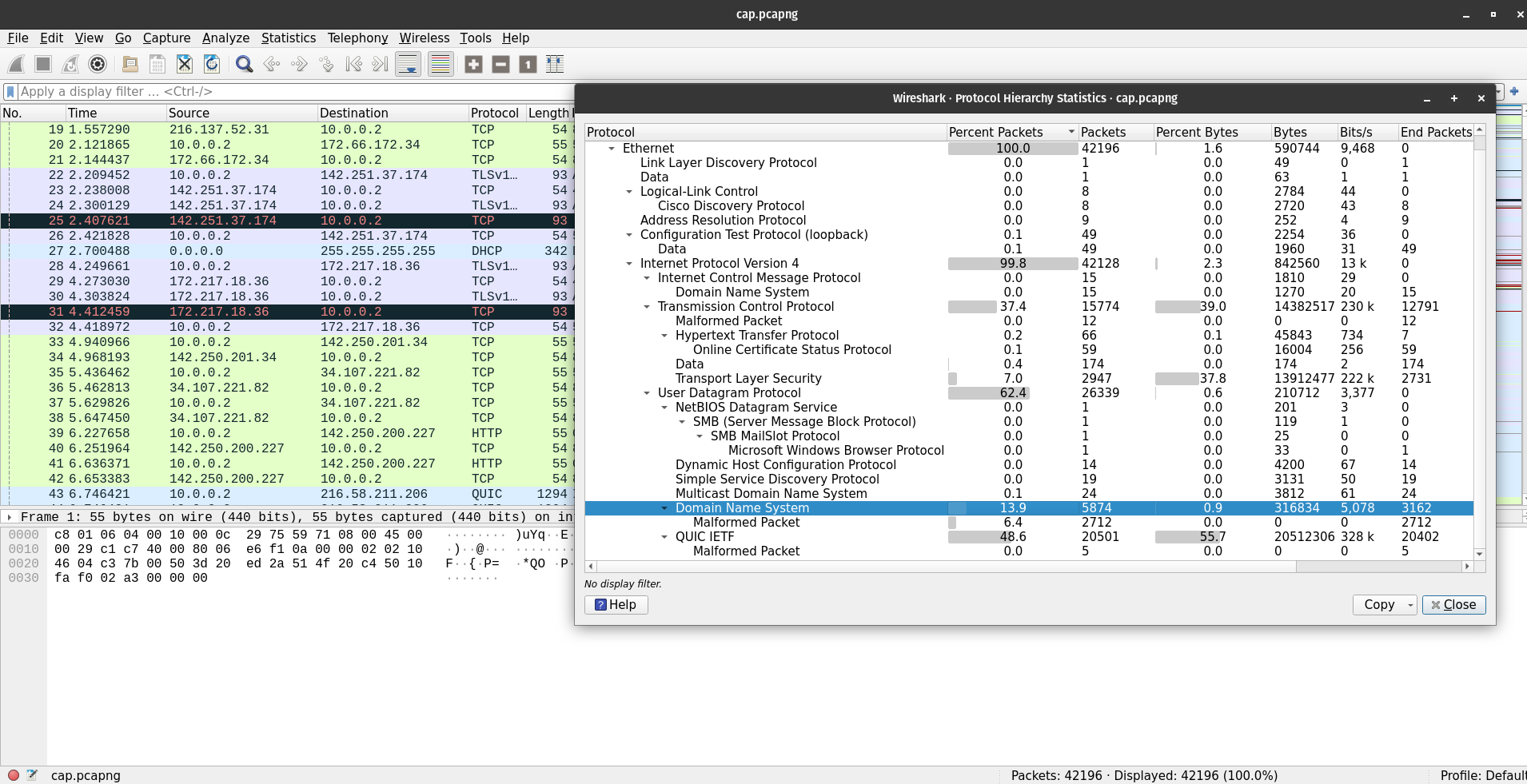The image size is (1527, 784).
Task: Click the display filter bookmark icon
Action: point(10,92)
